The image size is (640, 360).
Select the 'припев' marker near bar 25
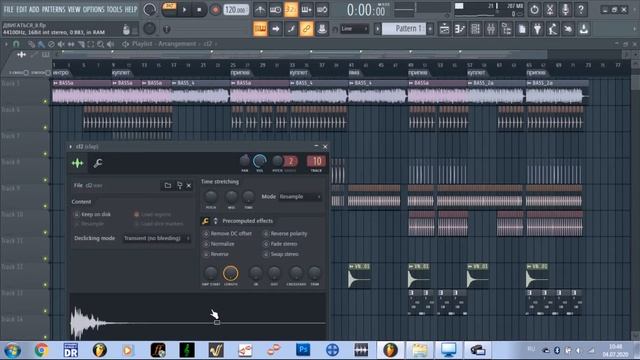240,73
